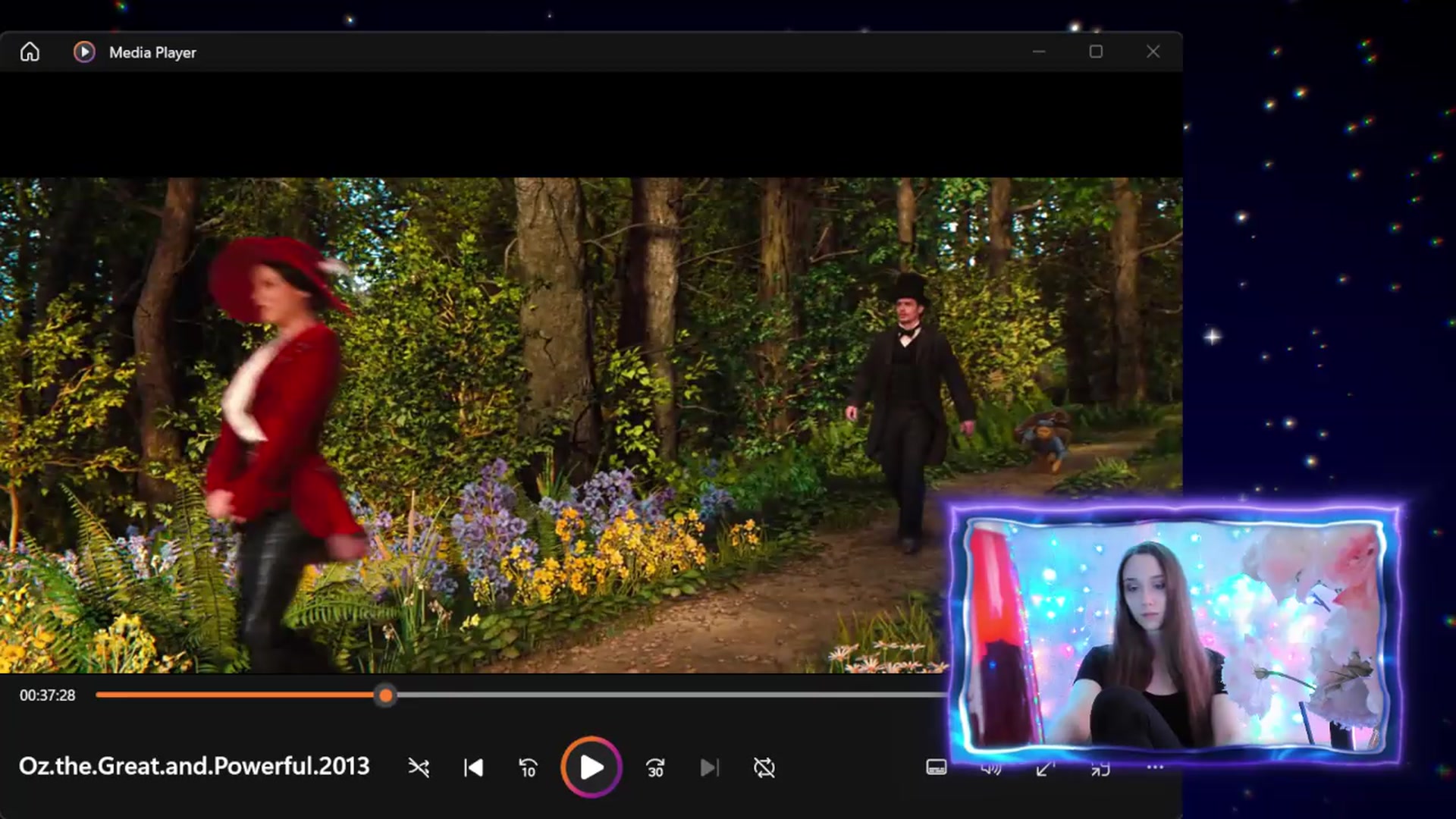Toggle repeat mode
This screenshot has width=1456, height=819.
(x=764, y=768)
